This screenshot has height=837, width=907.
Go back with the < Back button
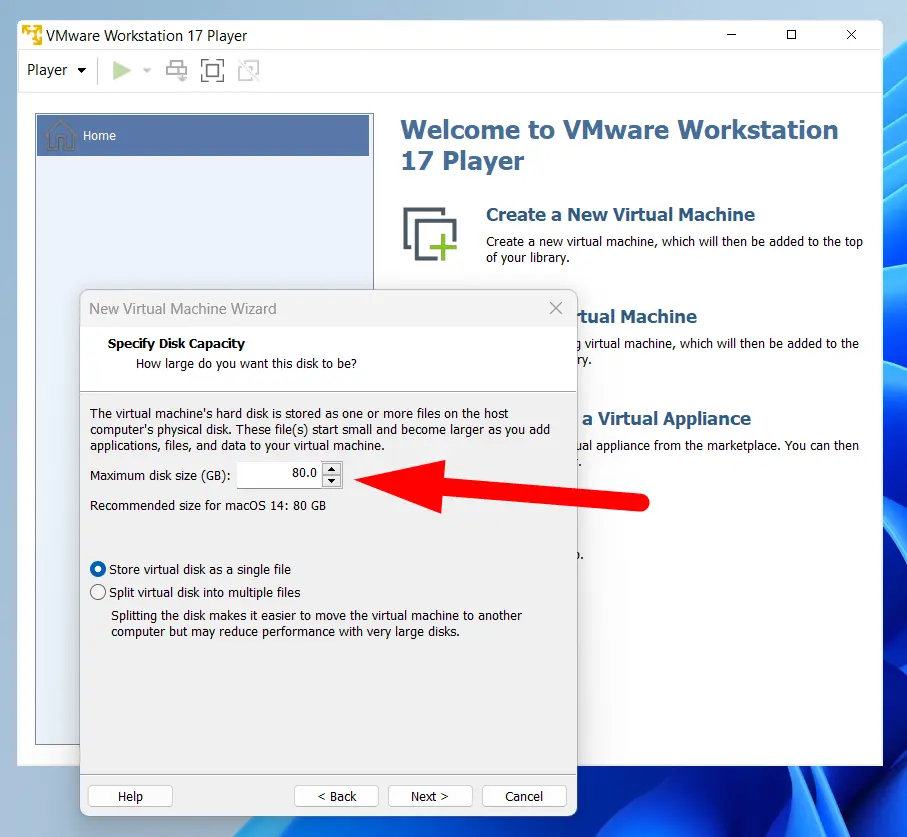pyautogui.click(x=337, y=797)
